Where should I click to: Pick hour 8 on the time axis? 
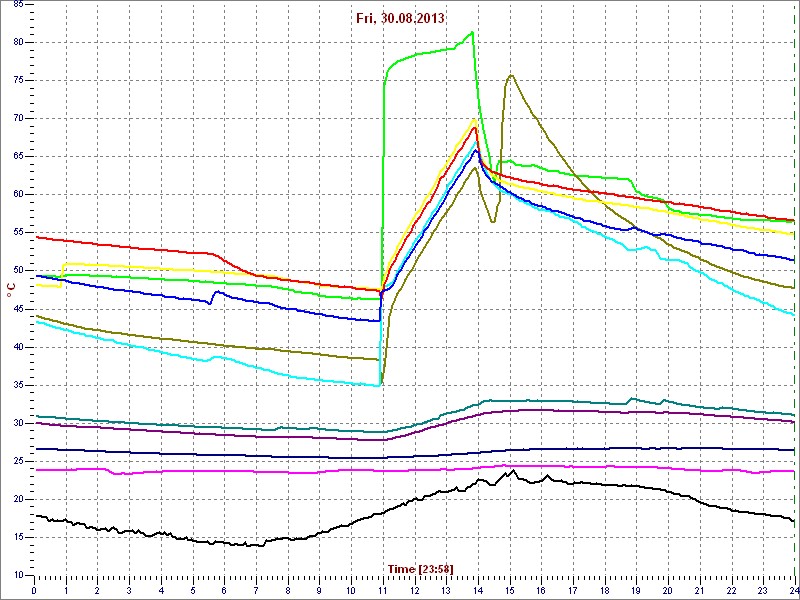[x=288, y=590]
